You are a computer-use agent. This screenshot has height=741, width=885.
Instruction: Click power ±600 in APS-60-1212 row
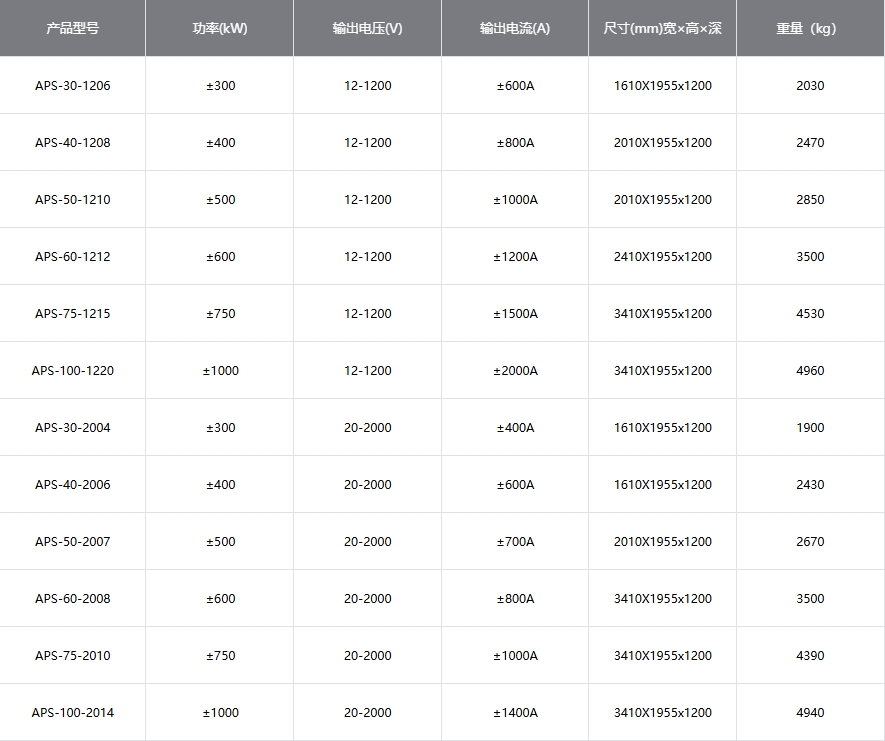point(221,257)
